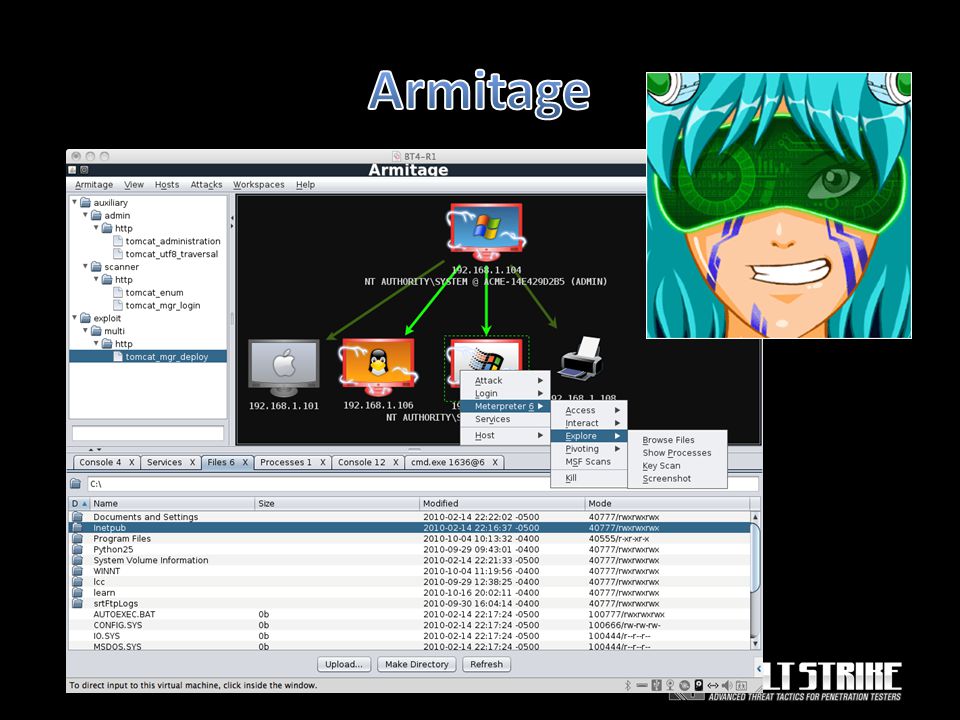The image size is (960, 720).
Task: Select MSF Scans menu entry
Action: [x=588, y=462]
